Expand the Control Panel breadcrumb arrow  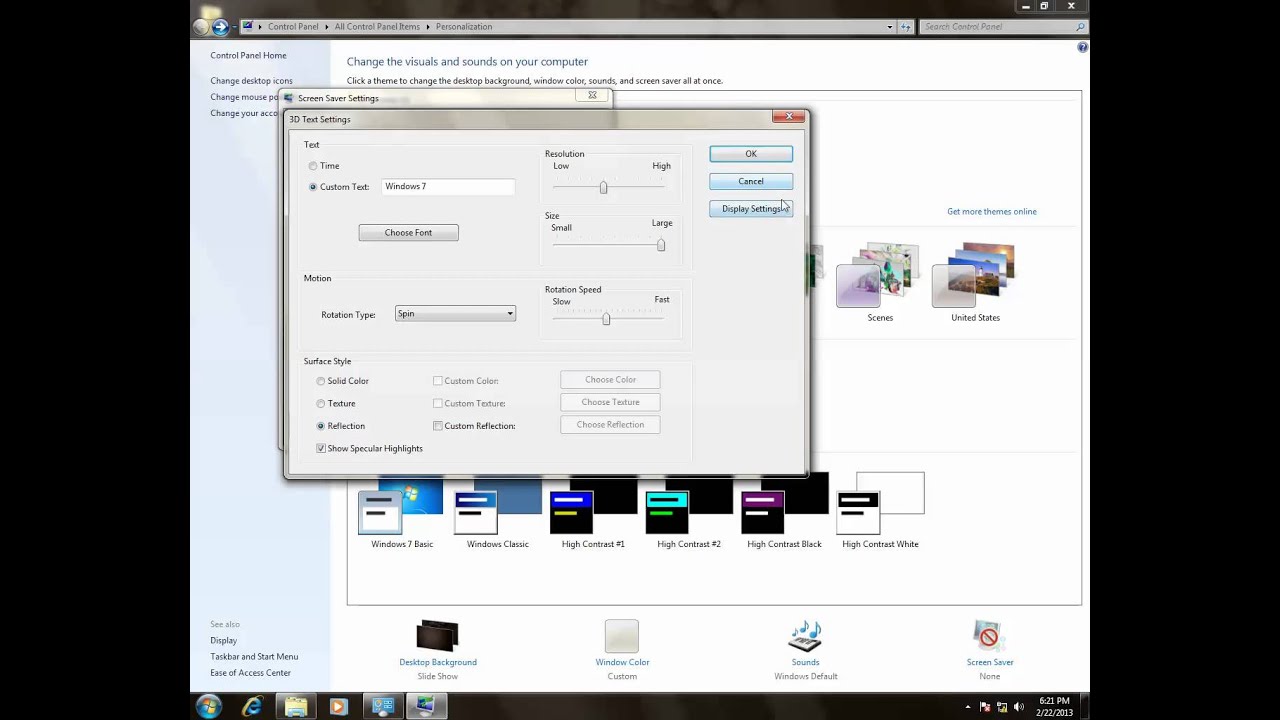click(327, 27)
